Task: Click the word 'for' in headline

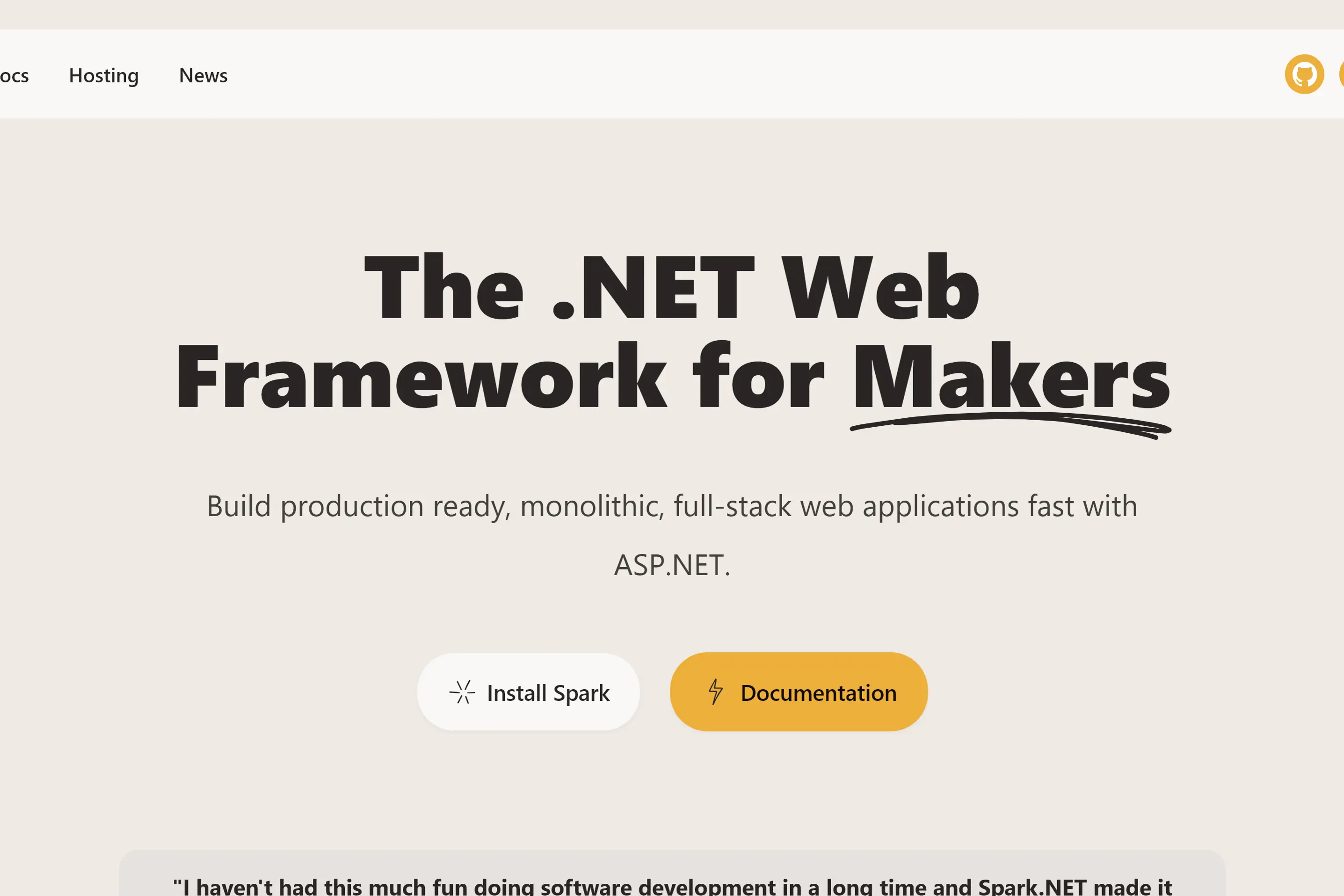Action: [758, 376]
